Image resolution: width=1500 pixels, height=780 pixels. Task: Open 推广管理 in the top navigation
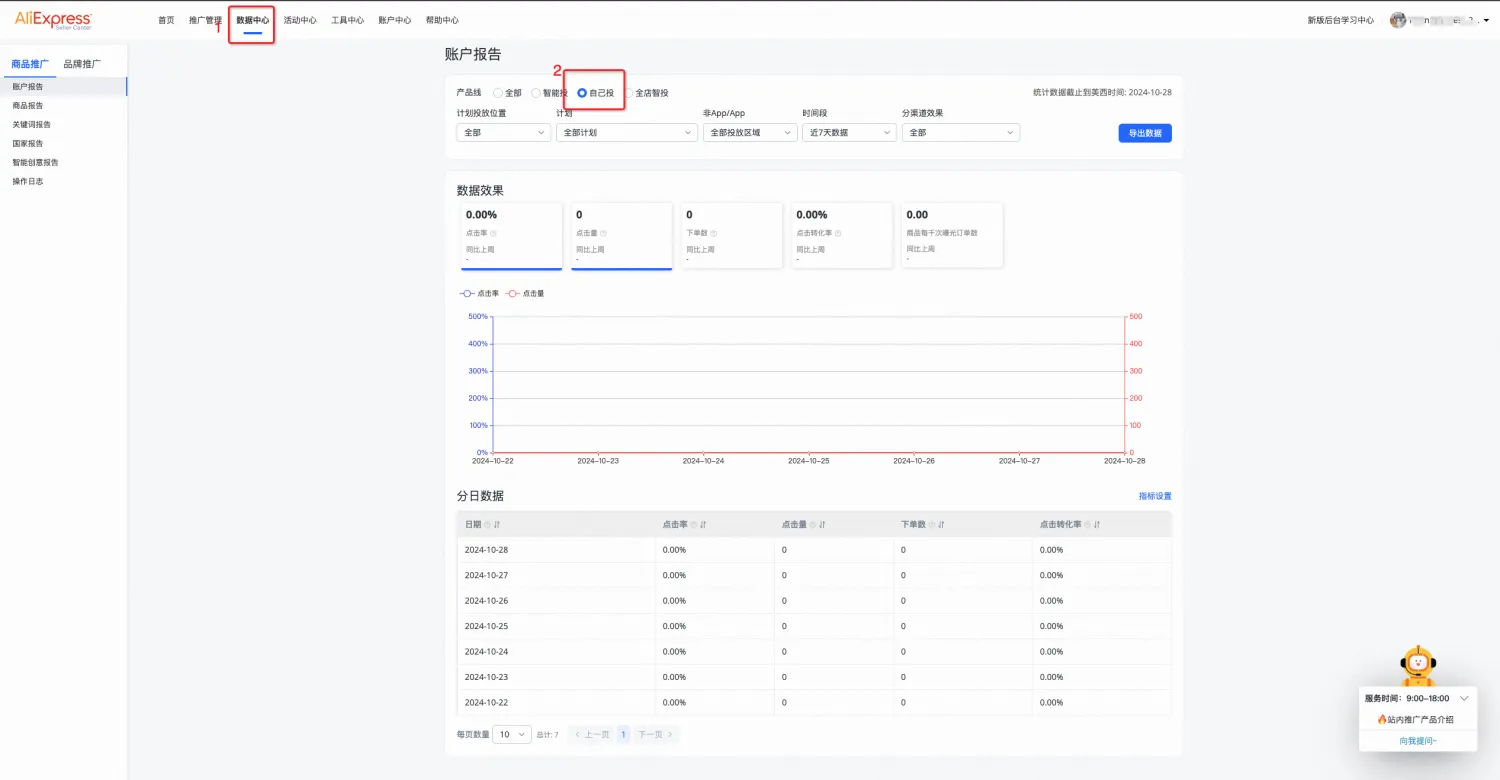click(x=205, y=20)
